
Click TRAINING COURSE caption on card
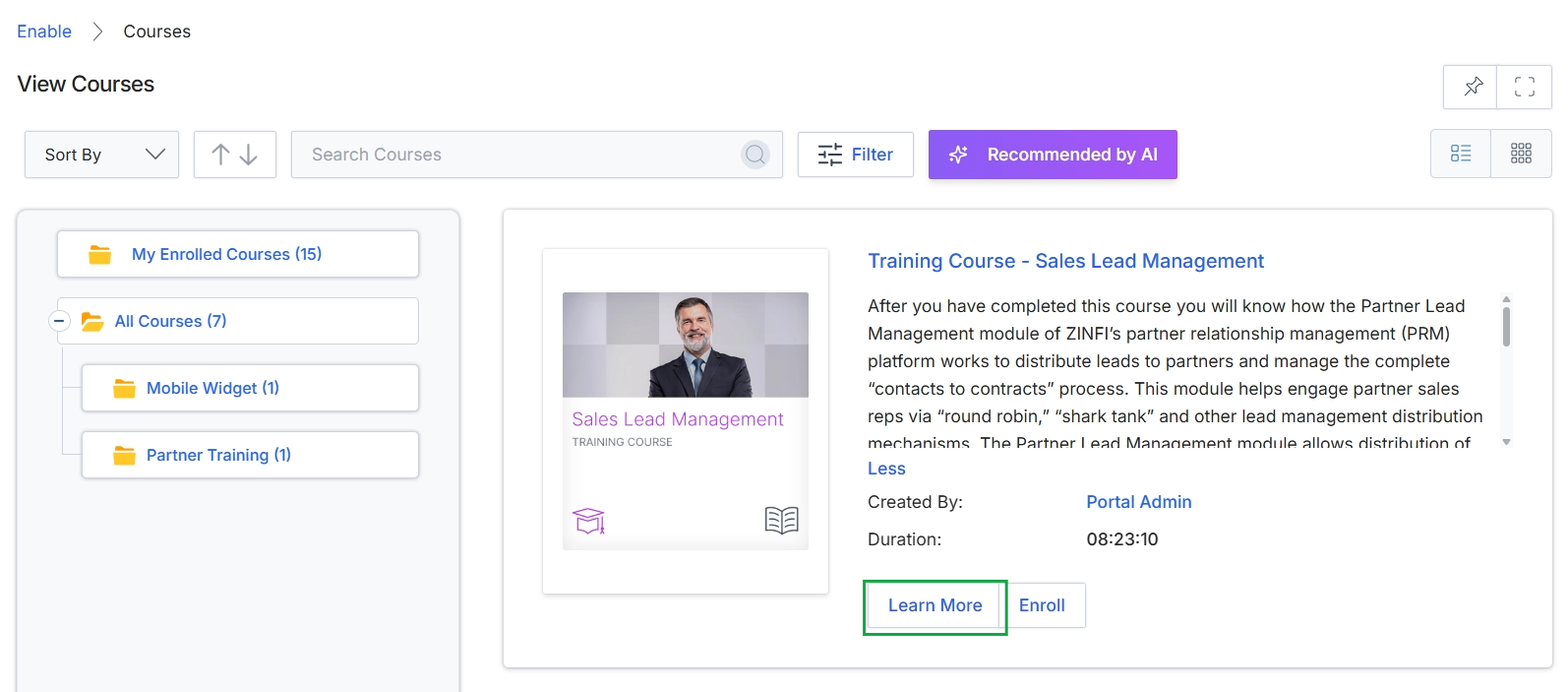[x=623, y=442]
